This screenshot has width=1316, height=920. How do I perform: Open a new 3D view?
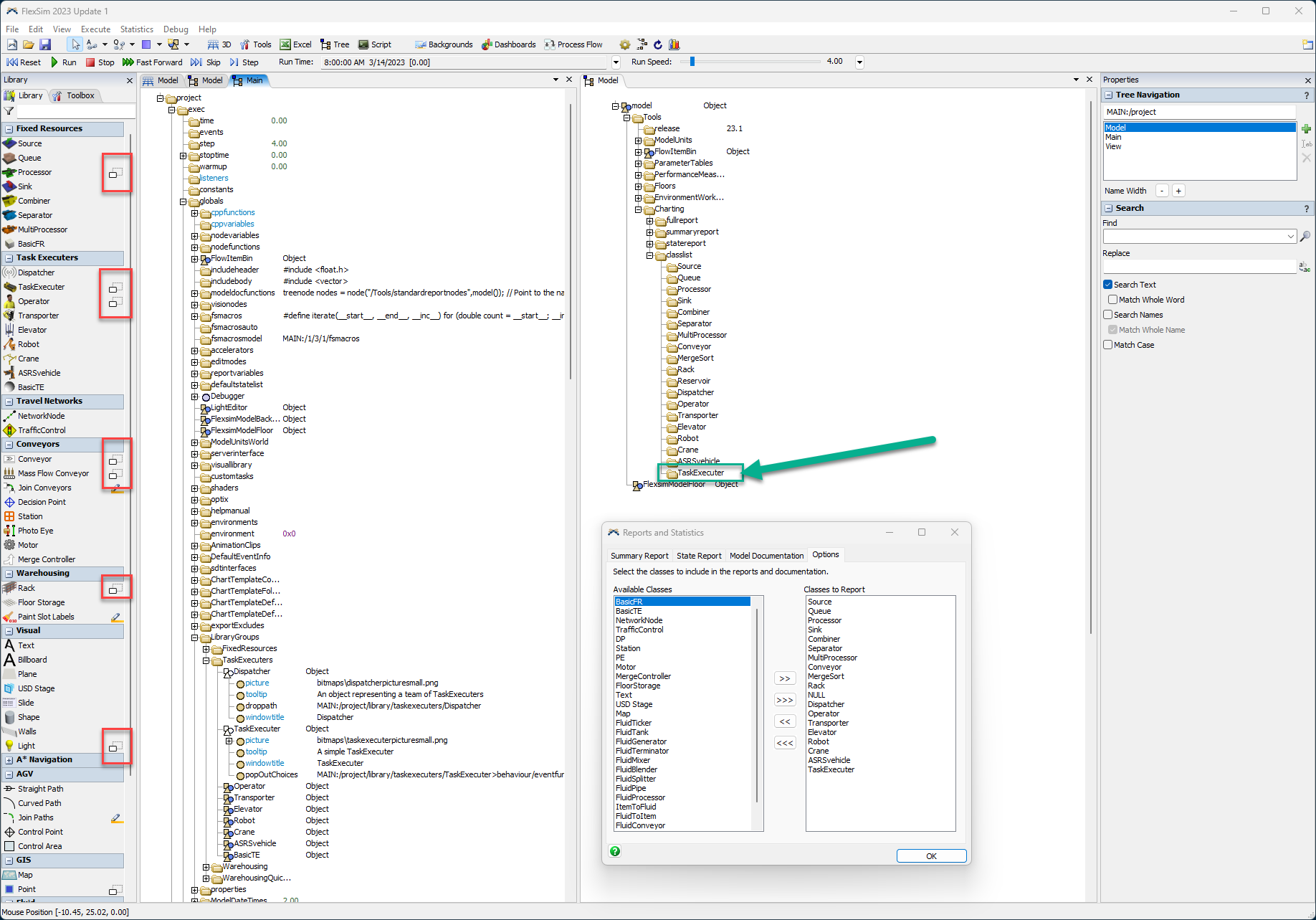click(219, 44)
